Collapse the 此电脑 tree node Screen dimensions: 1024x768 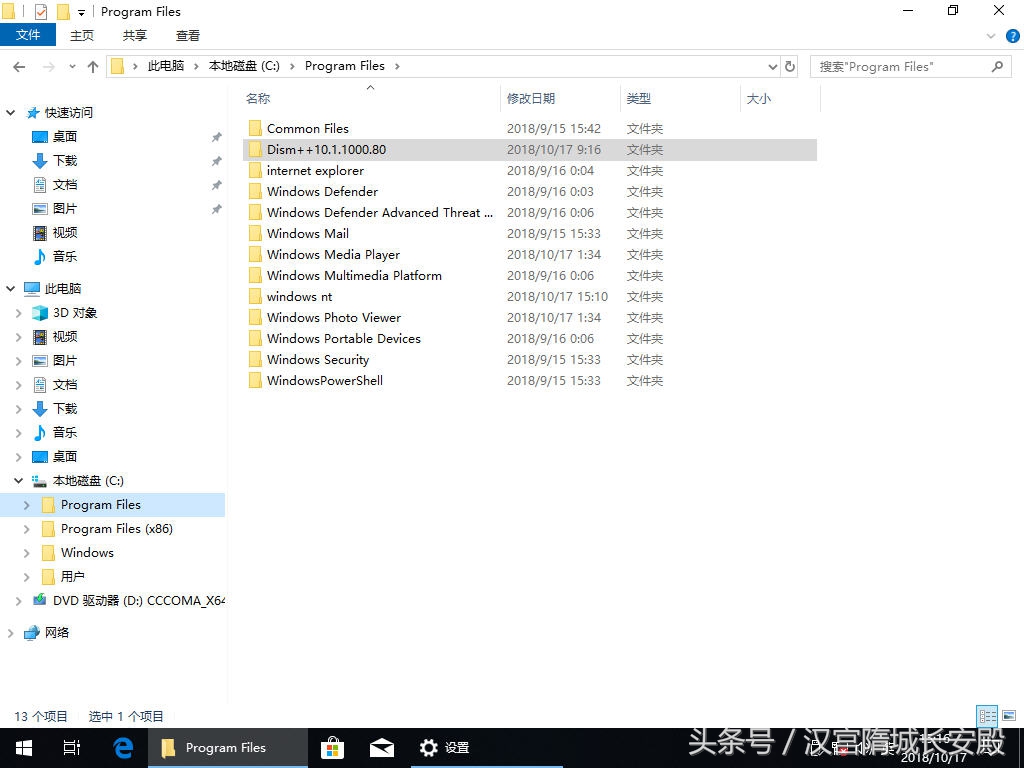[10, 289]
